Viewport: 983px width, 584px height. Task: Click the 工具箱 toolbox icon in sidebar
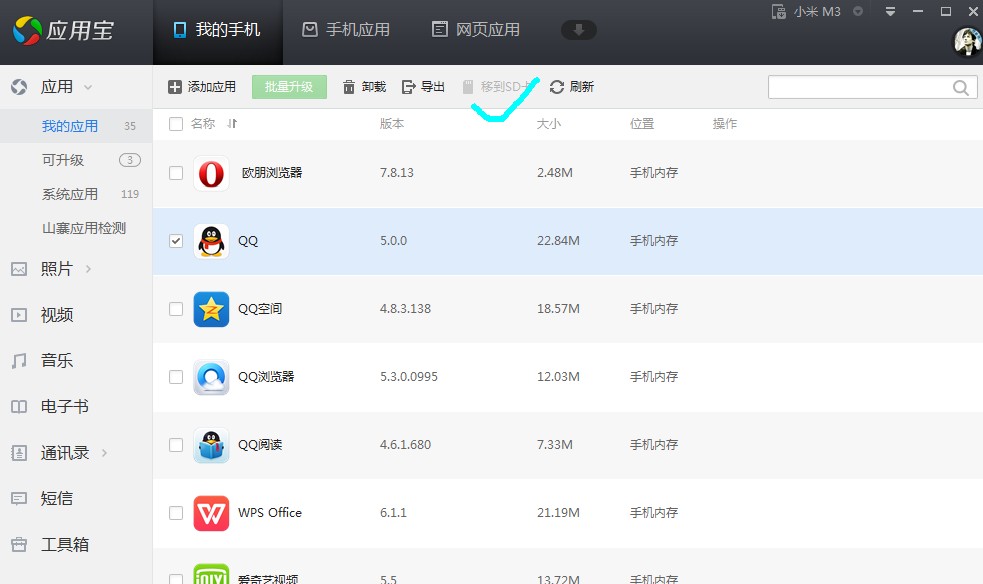click(x=19, y=545)
